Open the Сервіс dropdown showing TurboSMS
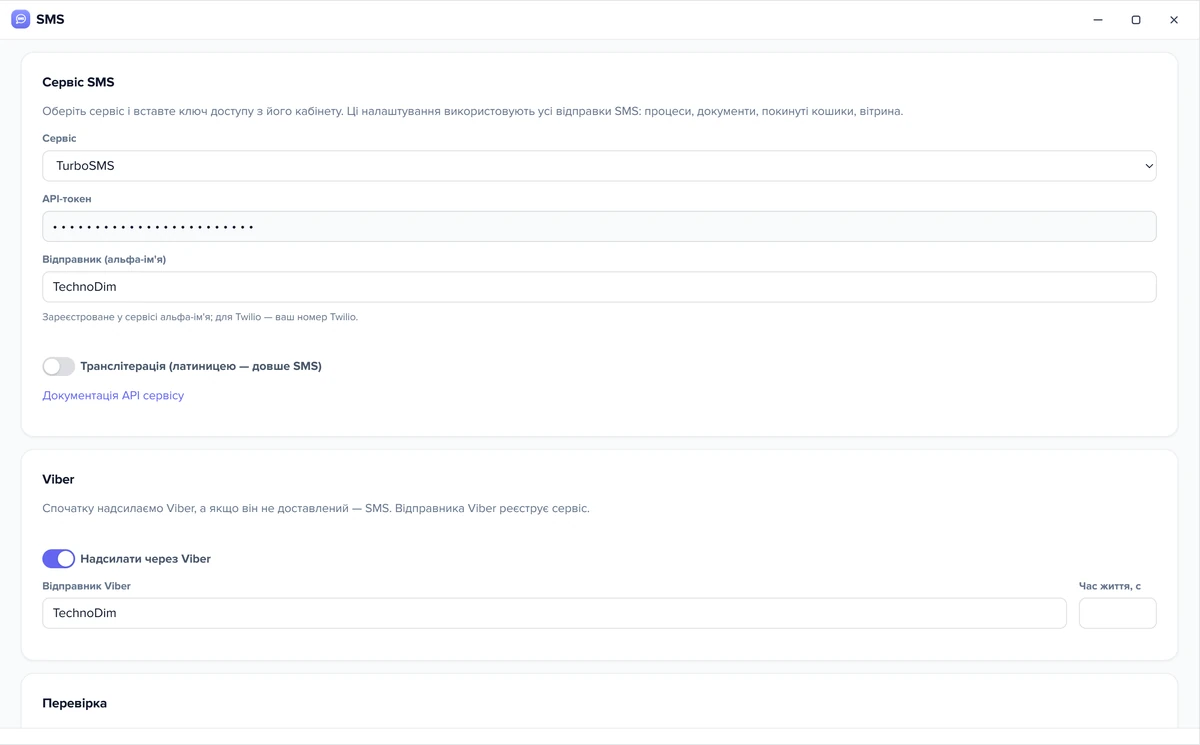Screen dimensions: 1200x745 [x=599, y=166]
